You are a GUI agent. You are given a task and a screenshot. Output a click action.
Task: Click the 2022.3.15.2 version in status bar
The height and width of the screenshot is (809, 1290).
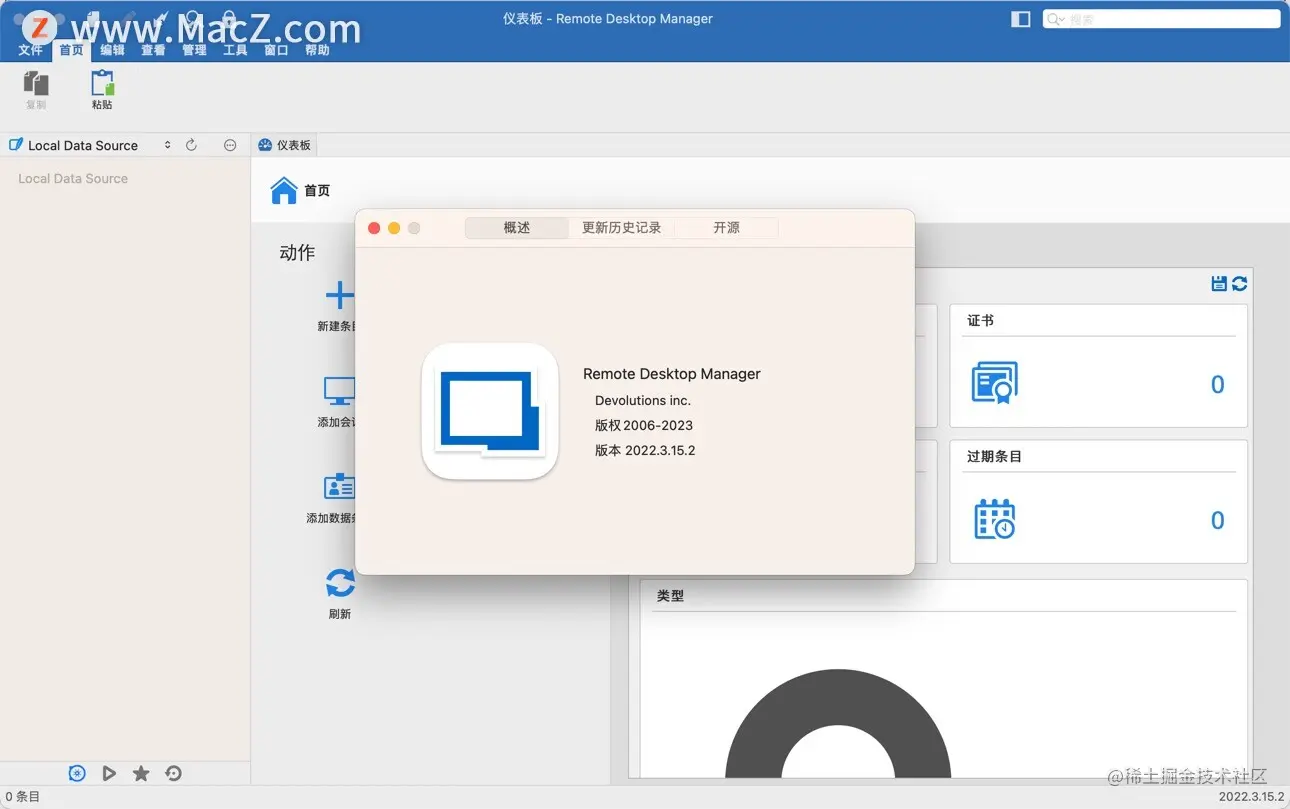[1251, 797]
